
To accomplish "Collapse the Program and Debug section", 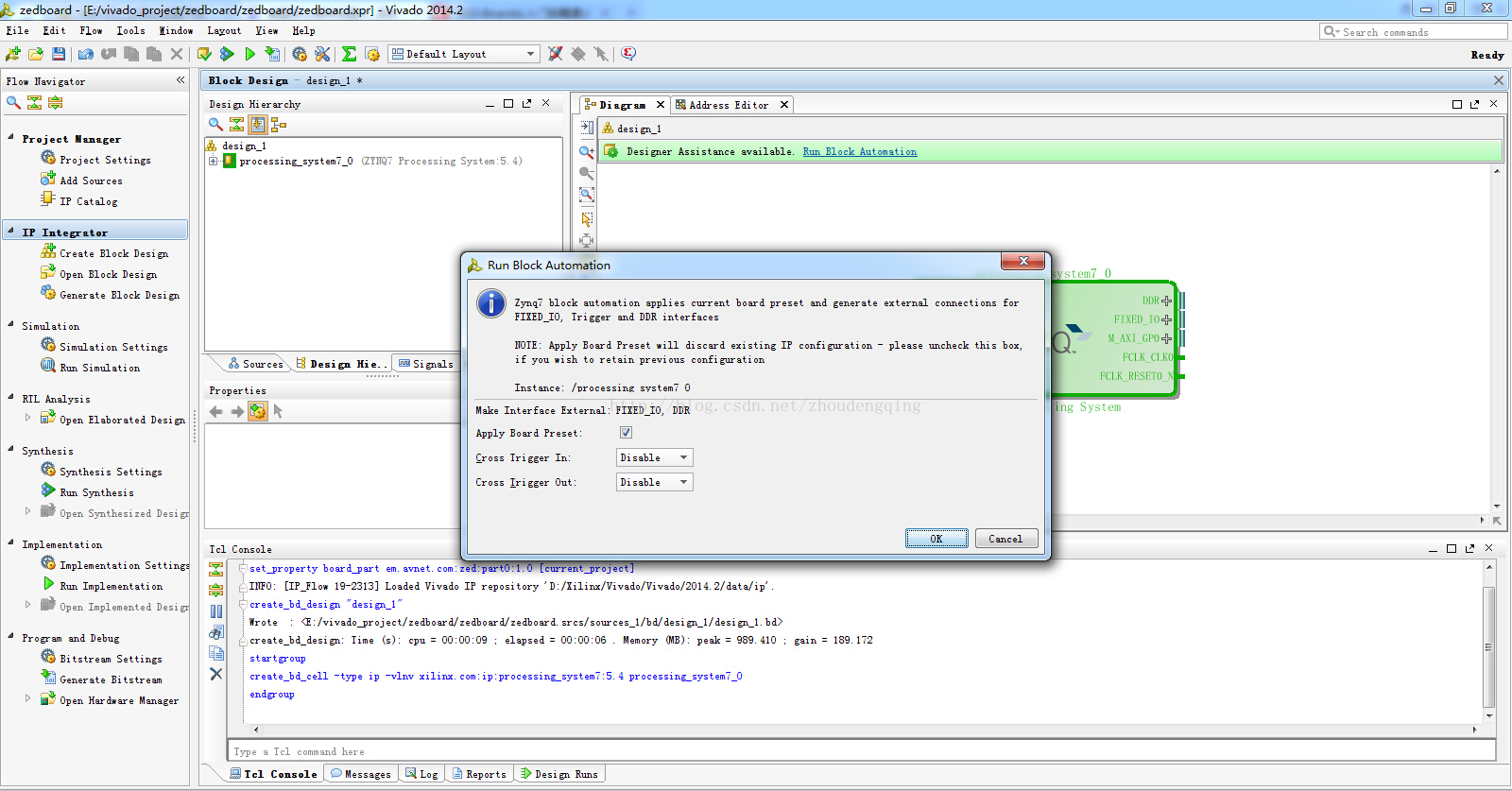I will tap(11, 637).
